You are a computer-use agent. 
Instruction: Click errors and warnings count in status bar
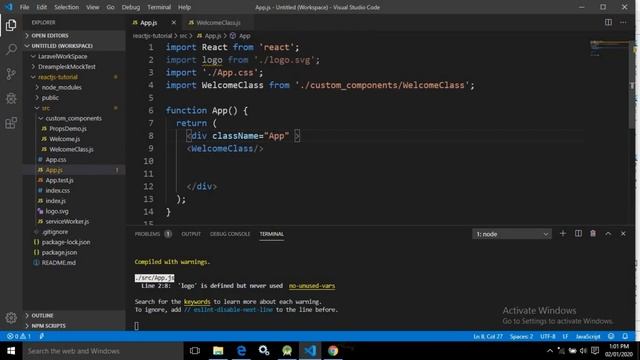(x=19, y=336)
